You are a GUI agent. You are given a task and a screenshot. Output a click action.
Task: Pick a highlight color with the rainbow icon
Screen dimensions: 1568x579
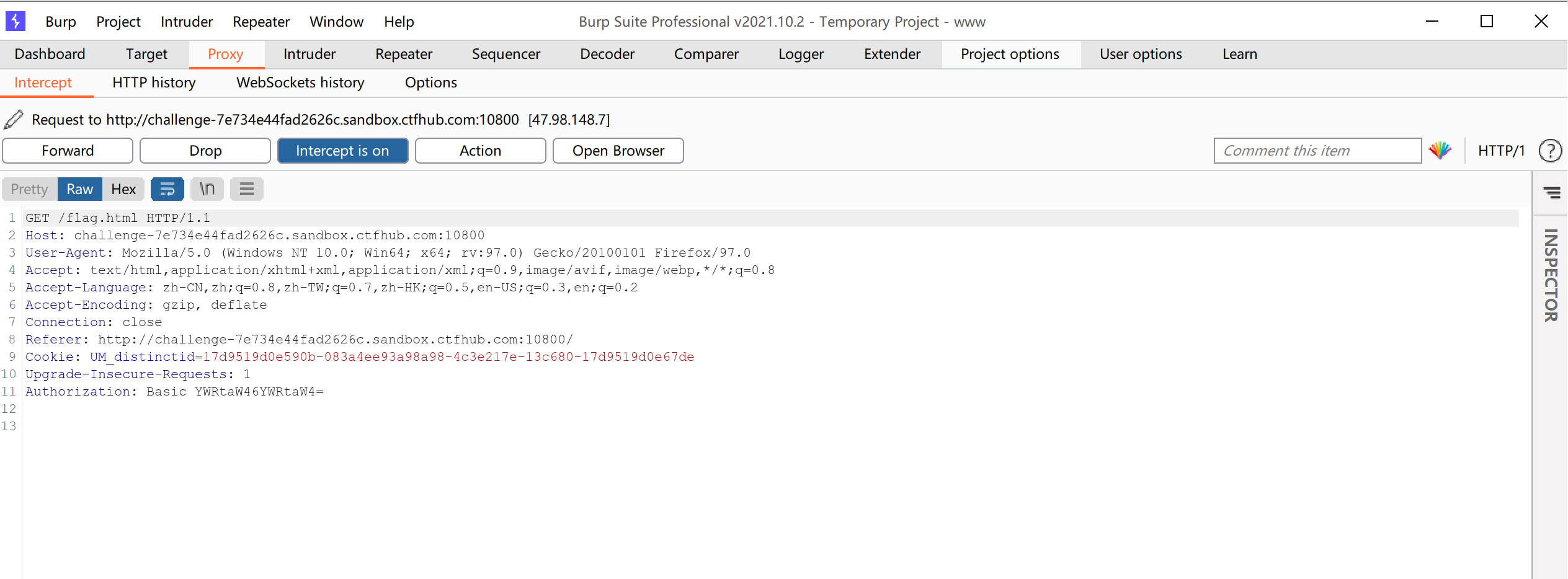coord(1440,151)
